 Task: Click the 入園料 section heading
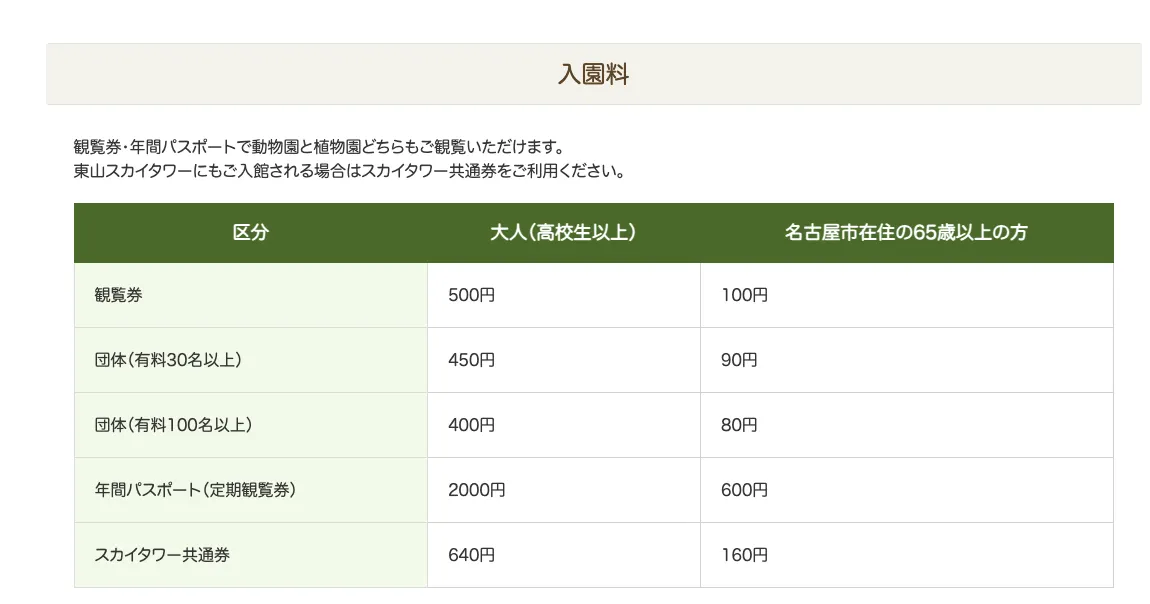tap(593, 75)
